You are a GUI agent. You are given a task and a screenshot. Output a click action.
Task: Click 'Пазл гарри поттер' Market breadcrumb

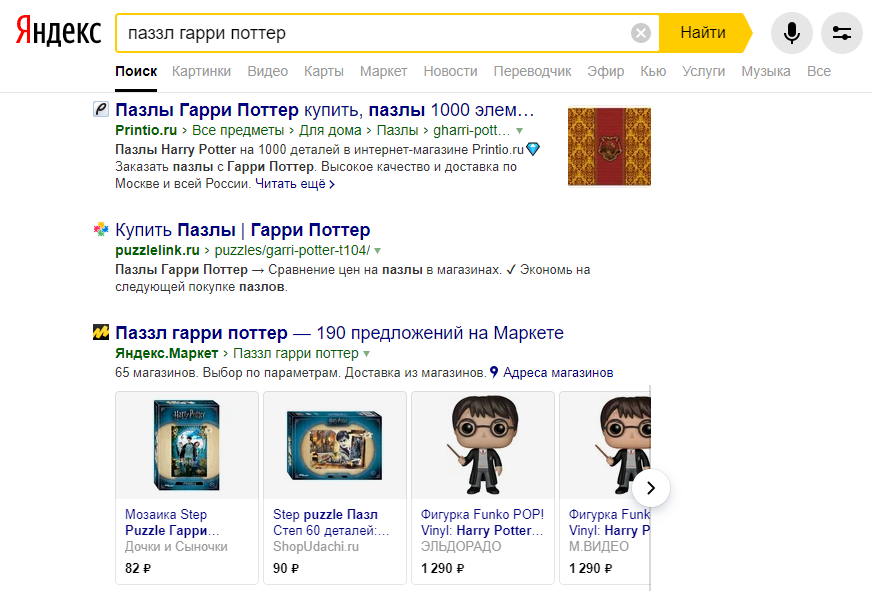click(x=296, y=353)
